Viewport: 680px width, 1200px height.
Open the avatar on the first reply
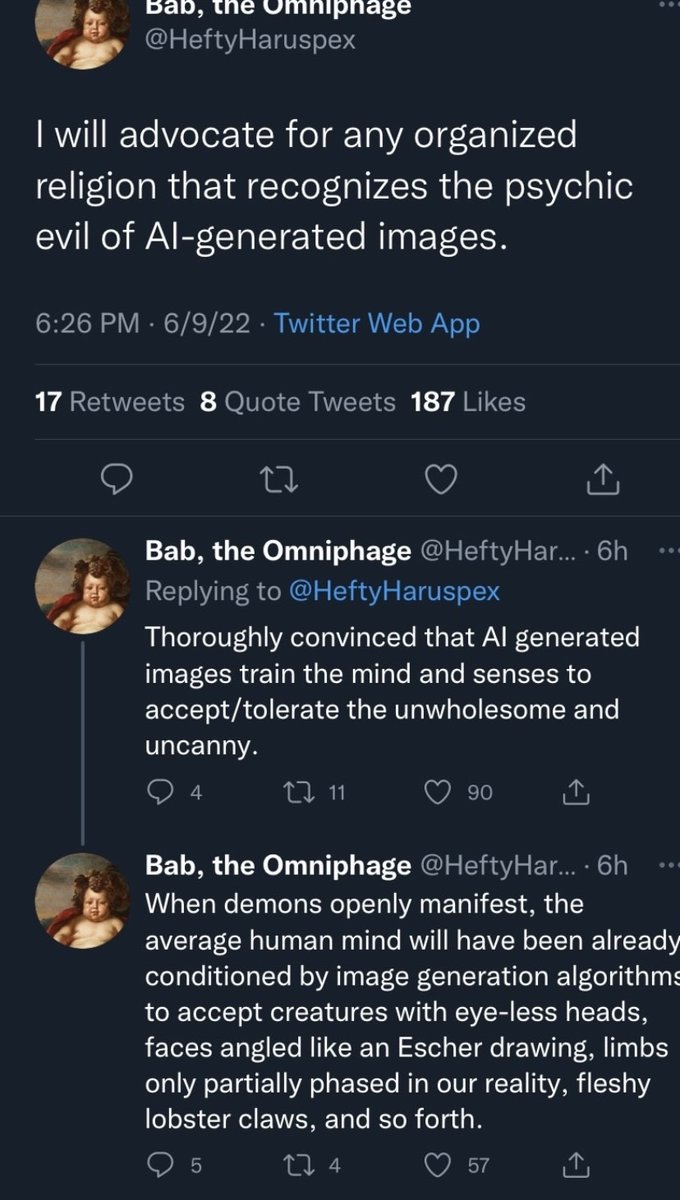82,585
